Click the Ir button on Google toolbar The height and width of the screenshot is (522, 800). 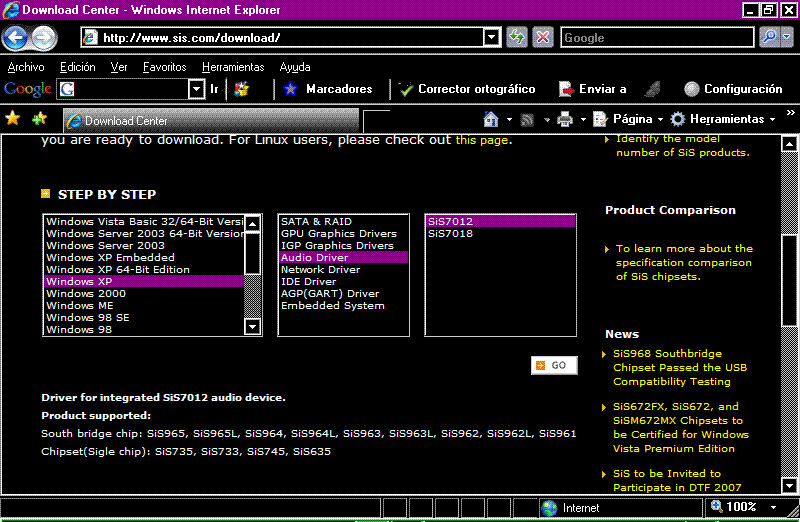click(x=214, y=89)
